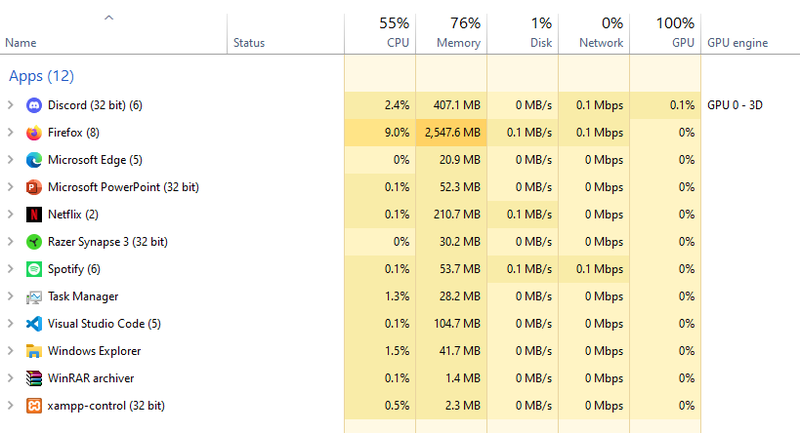Image resolution: width=800 pixels, height=433 pixels.
Task: Click the WinRAR archiver icon
Action: tap(34, 378)
